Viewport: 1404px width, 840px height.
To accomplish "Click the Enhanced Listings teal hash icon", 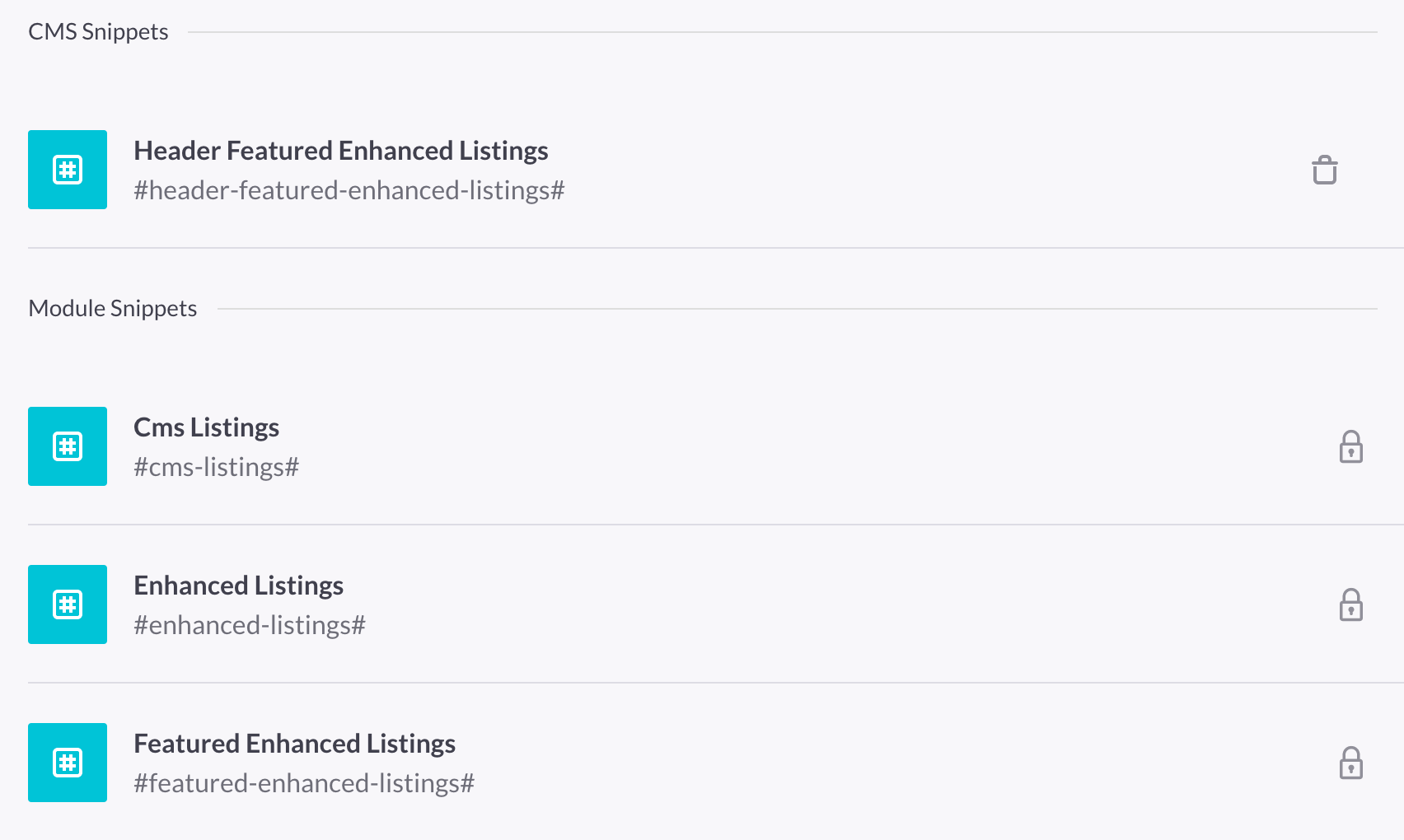I will 68,604.
